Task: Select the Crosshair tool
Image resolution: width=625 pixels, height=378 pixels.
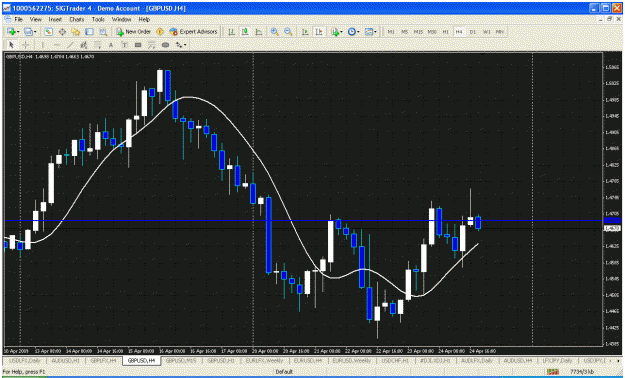Action: click(25, 45)
